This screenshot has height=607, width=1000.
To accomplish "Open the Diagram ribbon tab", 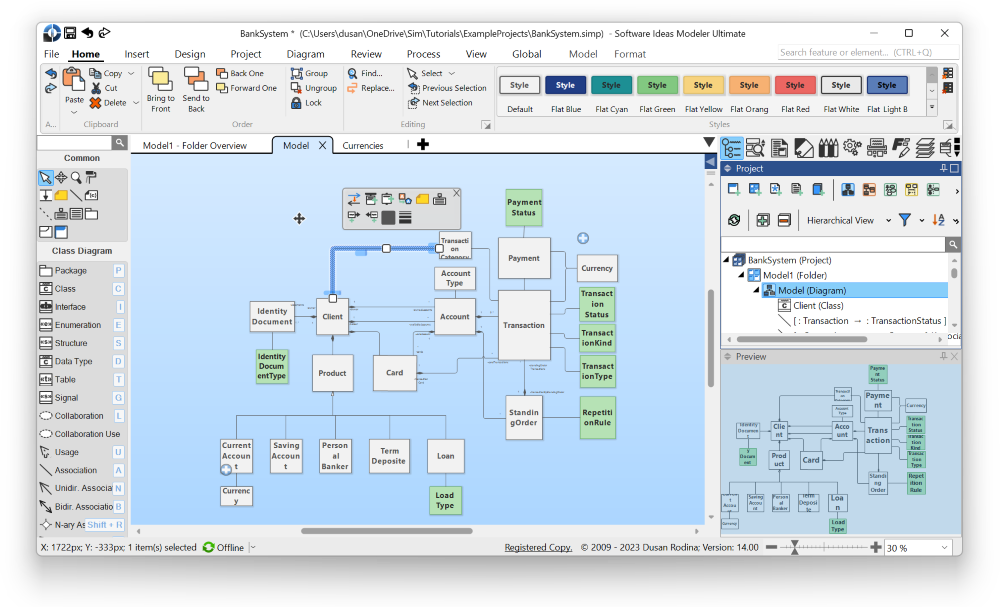I will [305, 54].
